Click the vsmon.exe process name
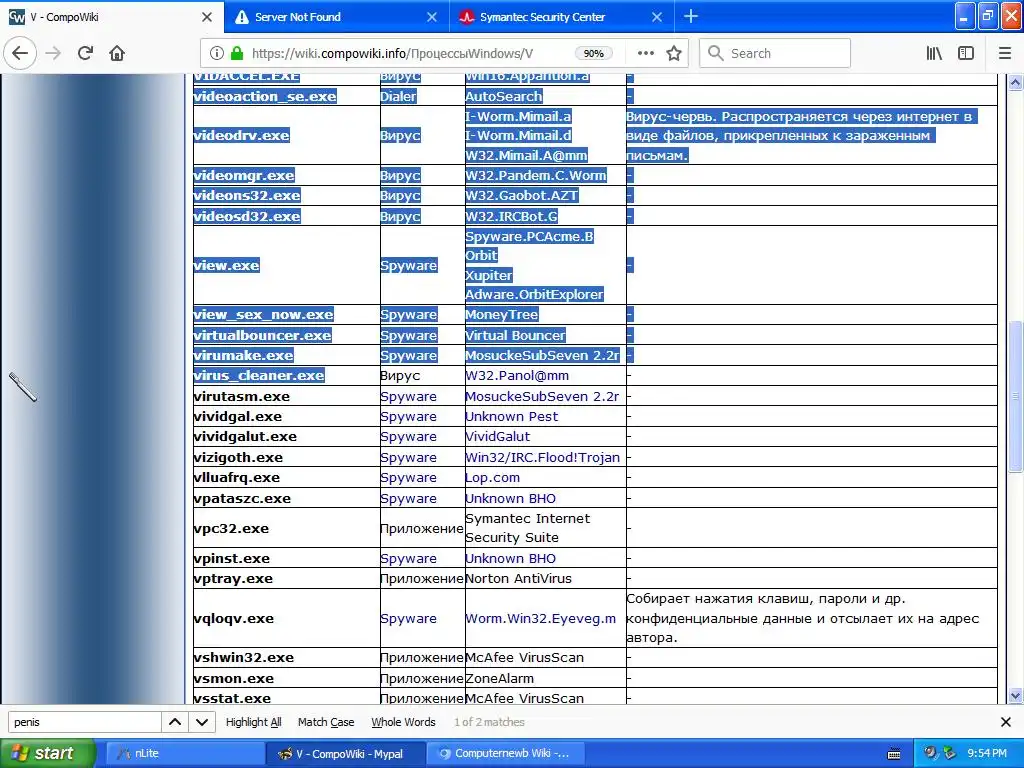Viewport: 1024px width, 768px height. coord(234,679)
